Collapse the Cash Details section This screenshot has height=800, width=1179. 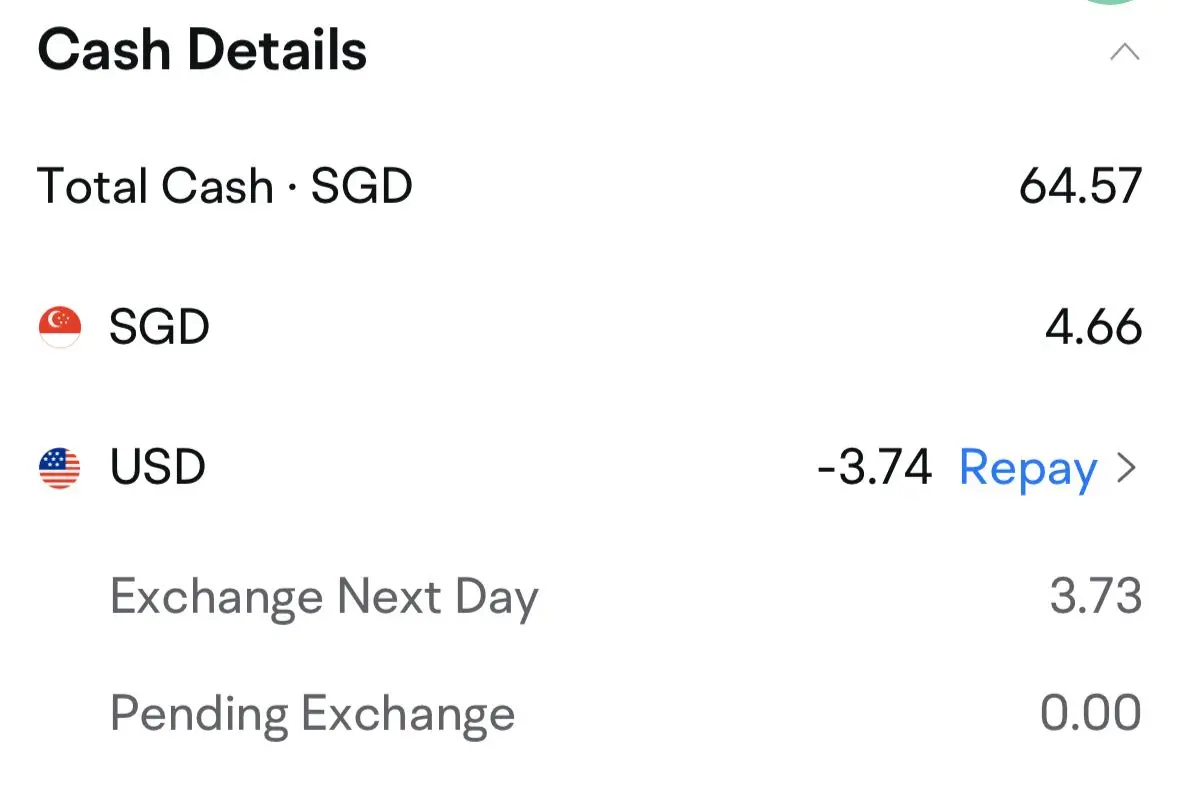[1124, 52]
